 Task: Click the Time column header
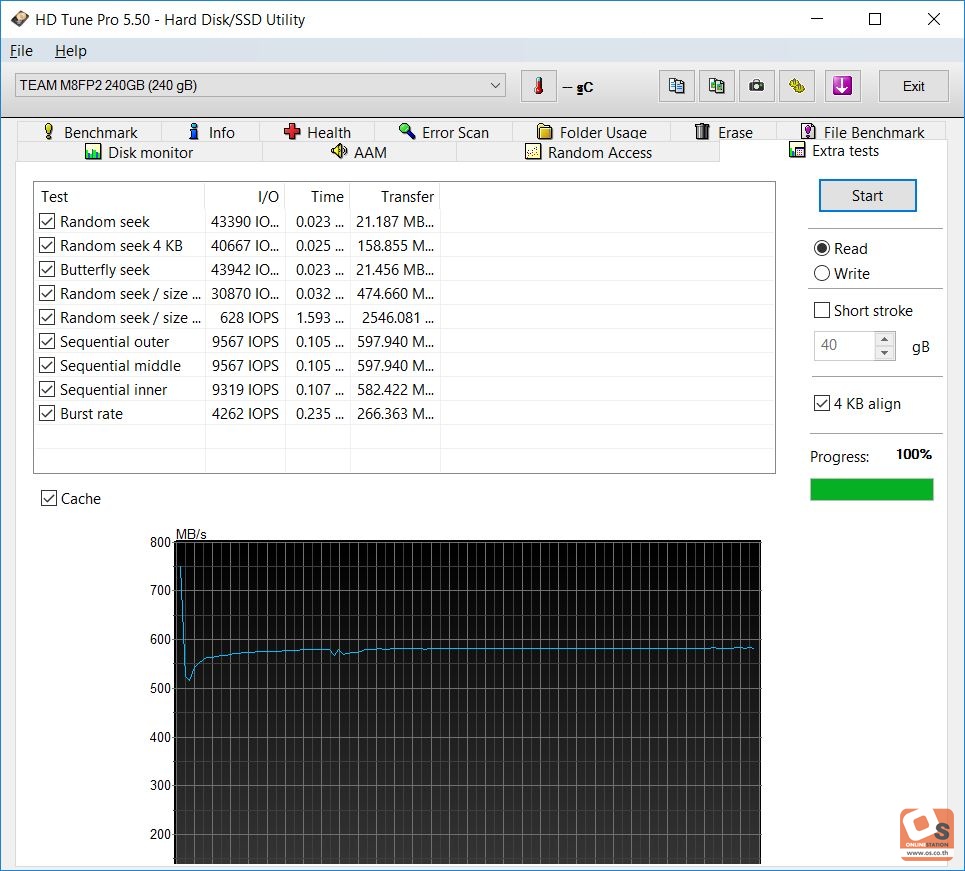point(318,196)
